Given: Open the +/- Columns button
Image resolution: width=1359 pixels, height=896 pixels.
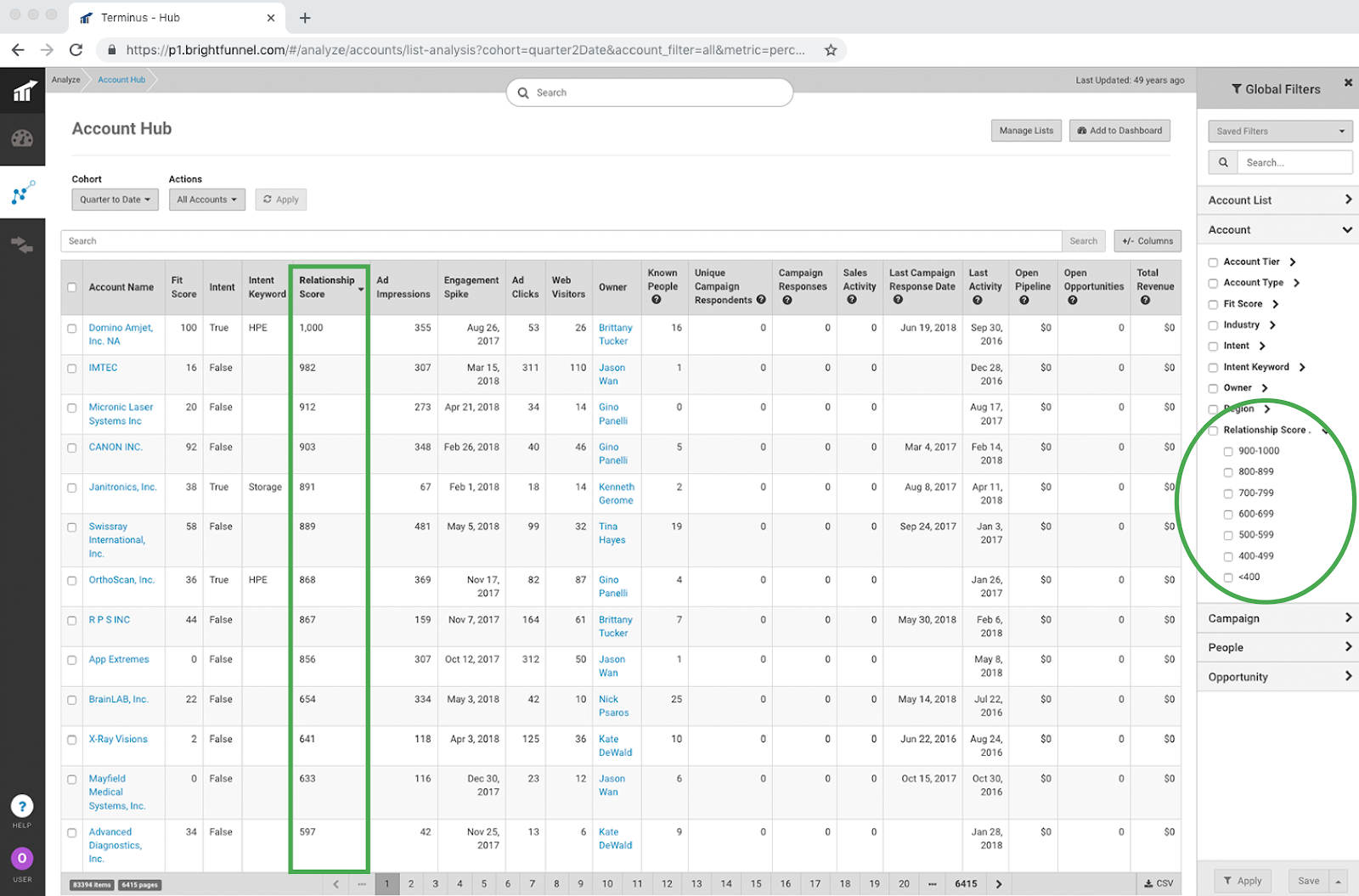Looking at the screenshot, I should click(x=1148, y=241).
